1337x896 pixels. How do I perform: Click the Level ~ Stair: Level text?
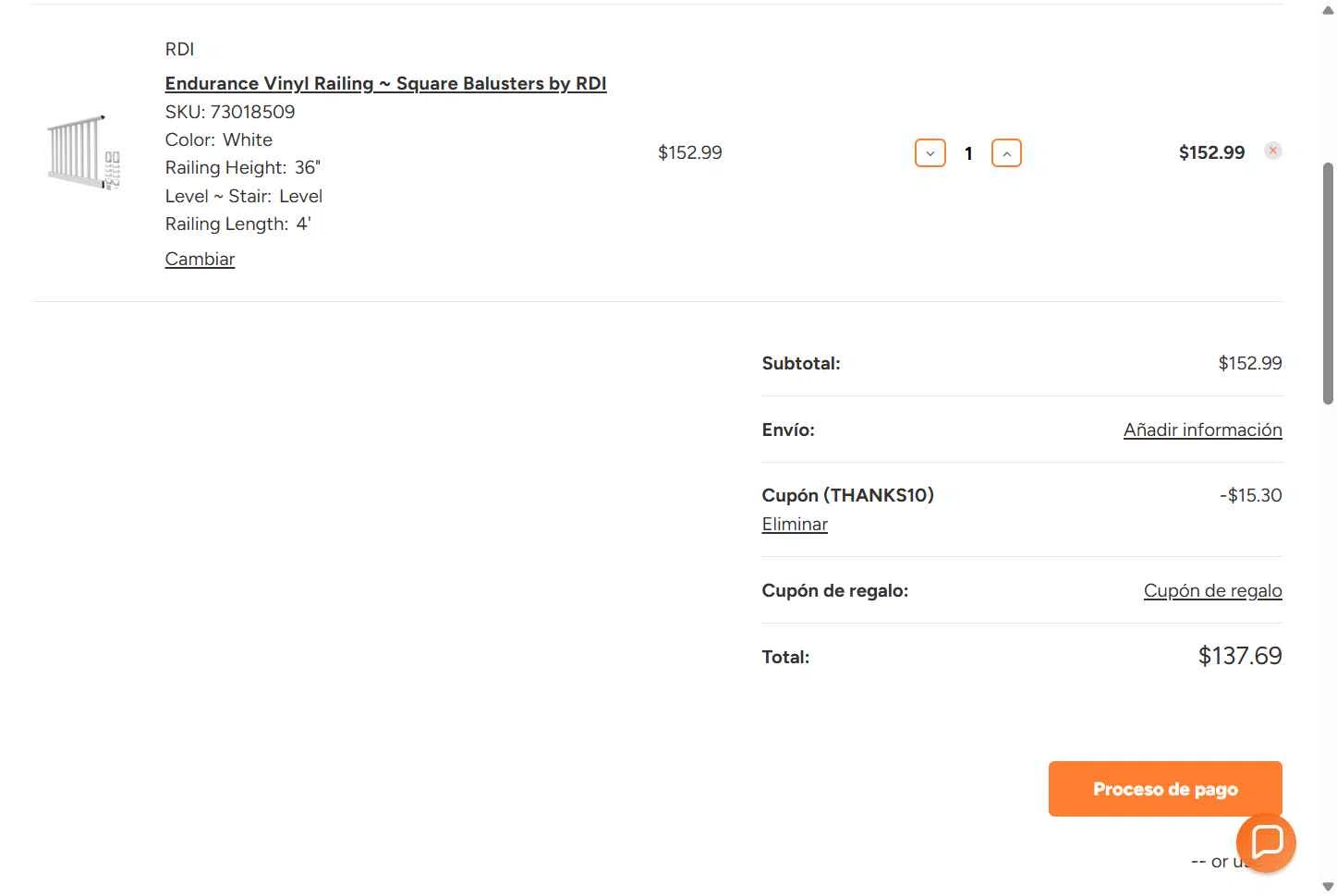(244, 196)
